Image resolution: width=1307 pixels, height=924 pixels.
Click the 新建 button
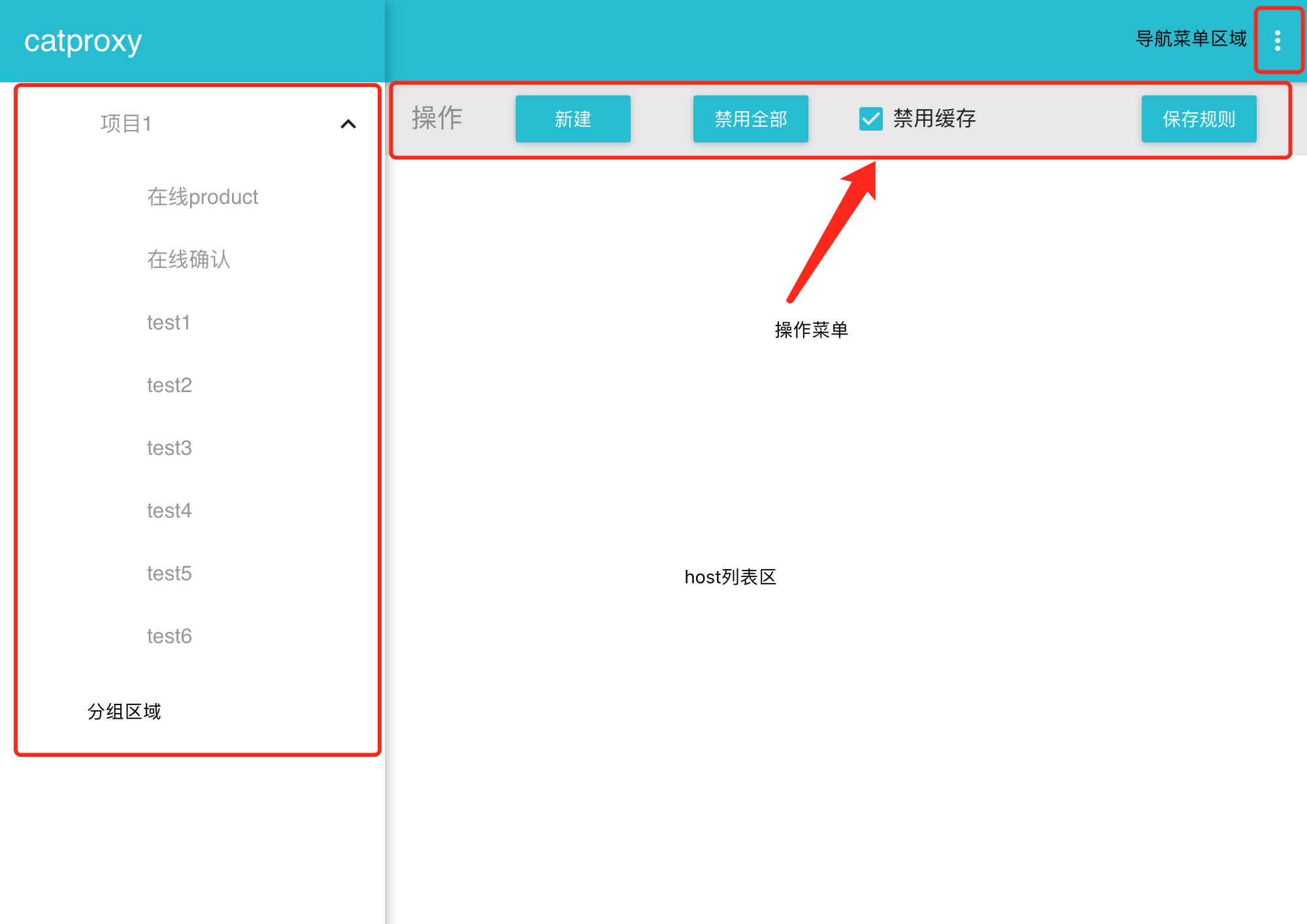pyautogui.click(x=572, y=119)
